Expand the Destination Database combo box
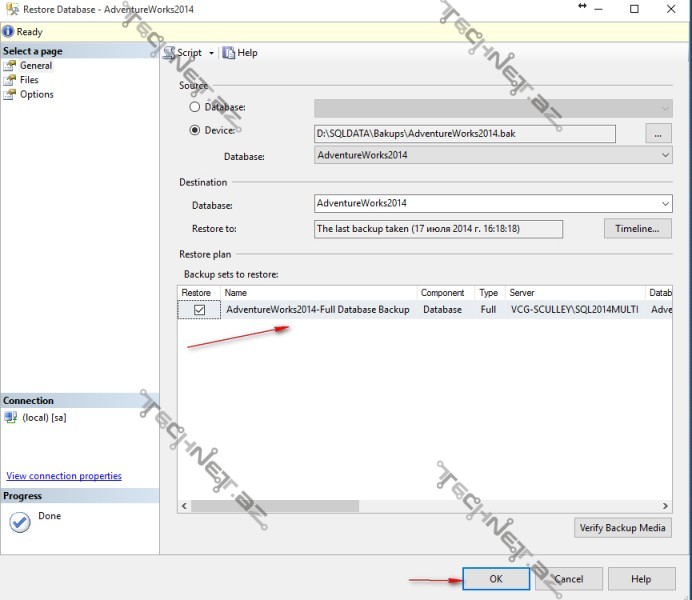692x600 pixels. (x=665, y=204)
